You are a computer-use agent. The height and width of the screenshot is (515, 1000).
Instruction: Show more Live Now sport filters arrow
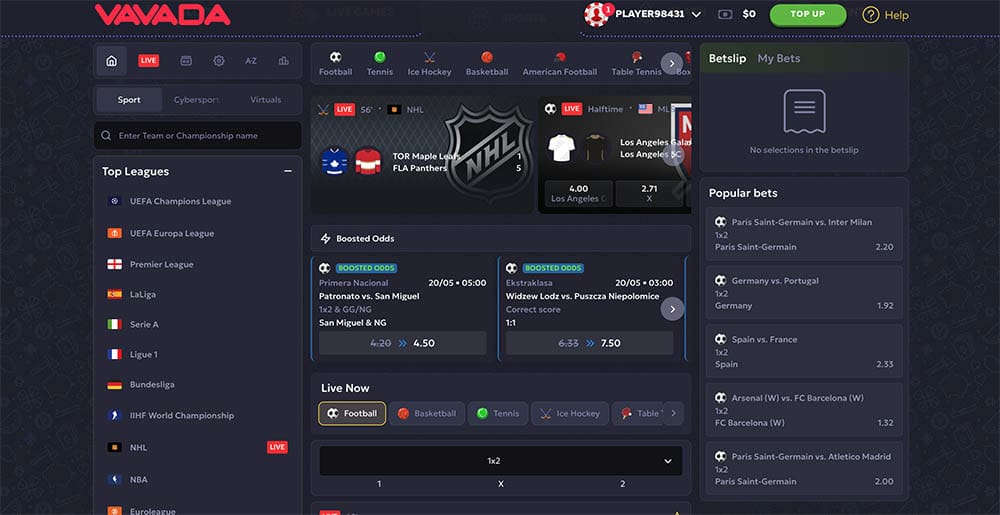click(673, 413)
